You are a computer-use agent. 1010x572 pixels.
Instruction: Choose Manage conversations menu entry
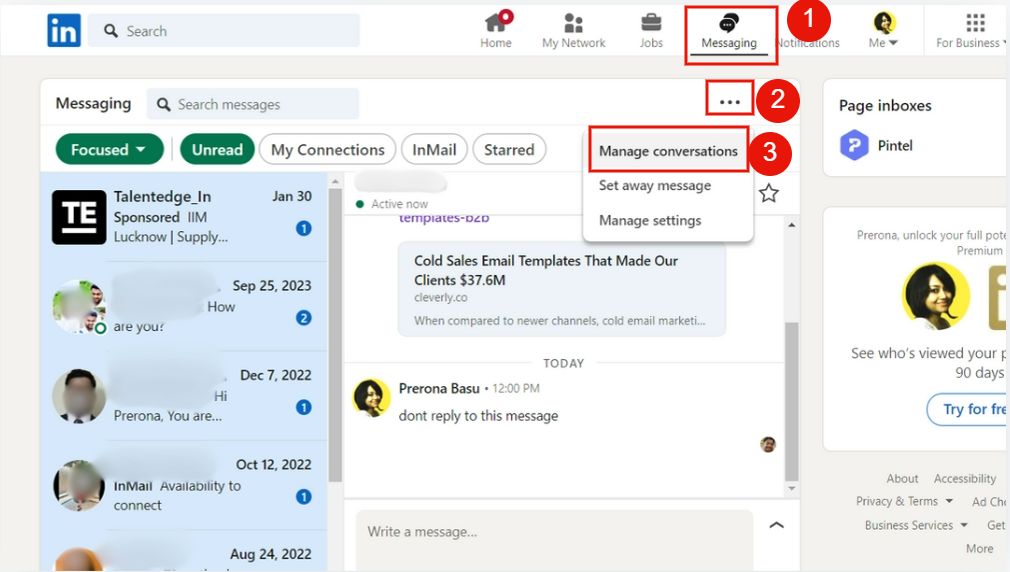(668, 151)
